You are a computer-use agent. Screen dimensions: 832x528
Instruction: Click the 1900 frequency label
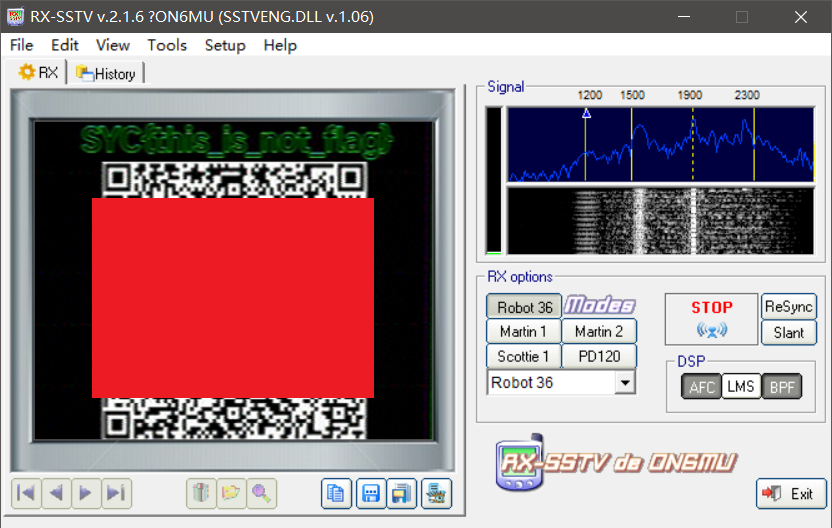tap(689, 95)
